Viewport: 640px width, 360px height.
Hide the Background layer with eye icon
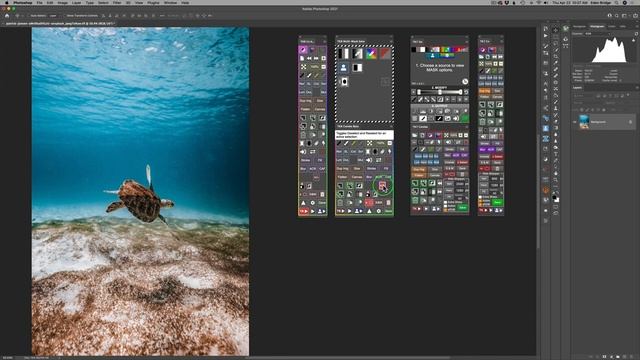575,122
